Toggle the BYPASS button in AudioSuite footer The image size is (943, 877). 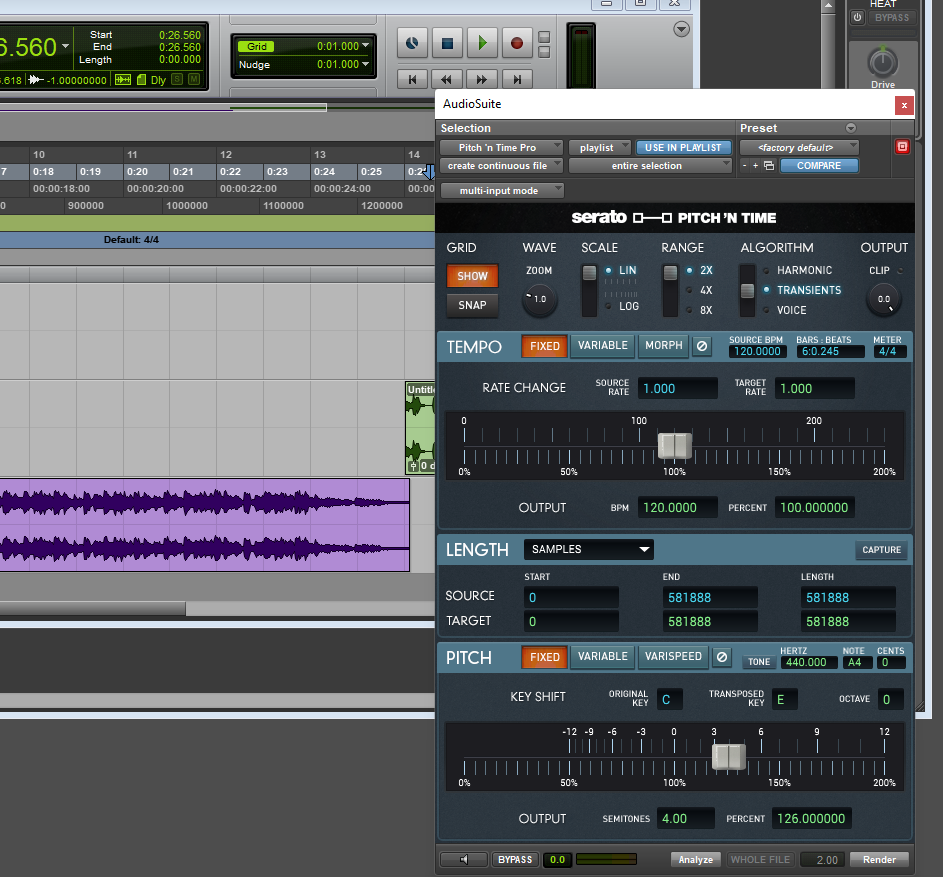515,860
